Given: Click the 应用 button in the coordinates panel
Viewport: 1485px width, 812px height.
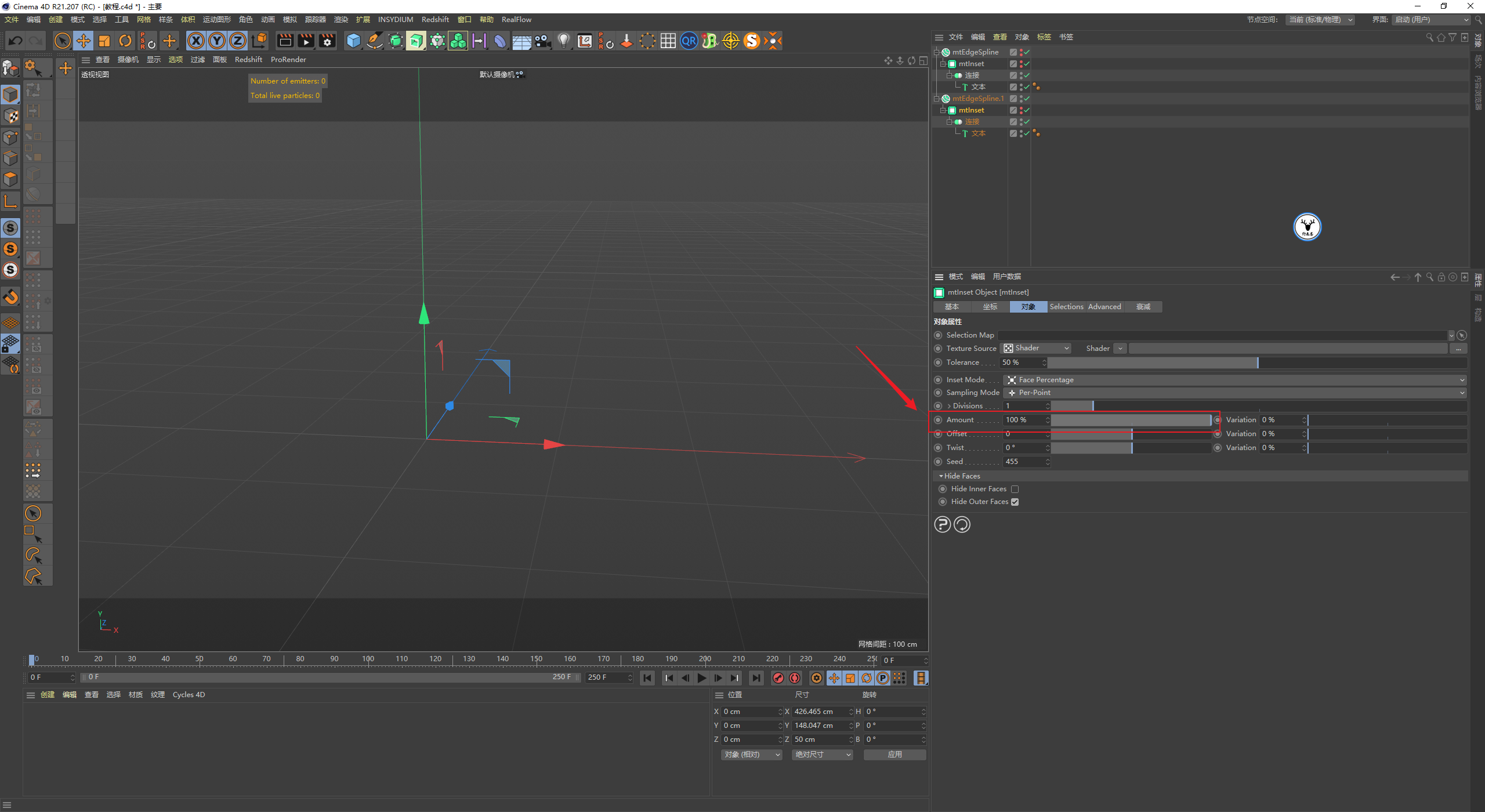Looking at the screenshot, I should [894, 755].
